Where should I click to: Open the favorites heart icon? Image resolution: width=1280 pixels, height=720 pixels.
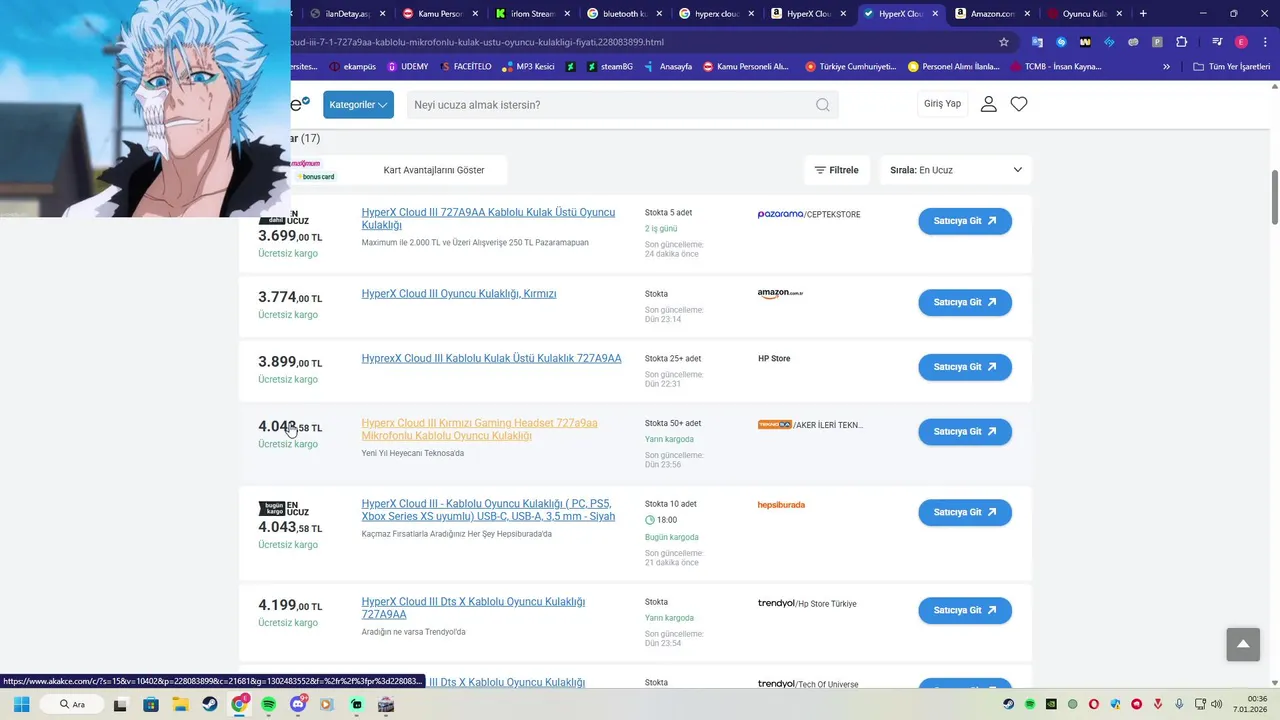click(x=1019, y=104)
